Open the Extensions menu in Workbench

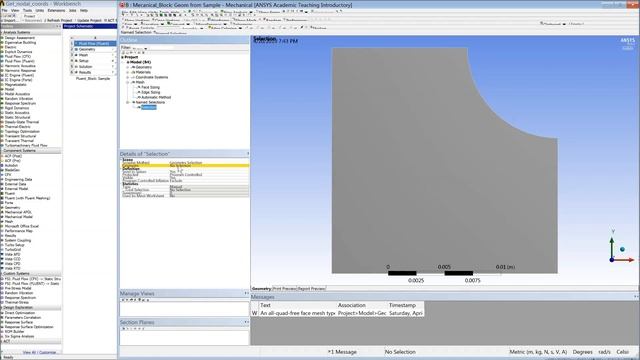pyautogui.click(x=56, y=10)
